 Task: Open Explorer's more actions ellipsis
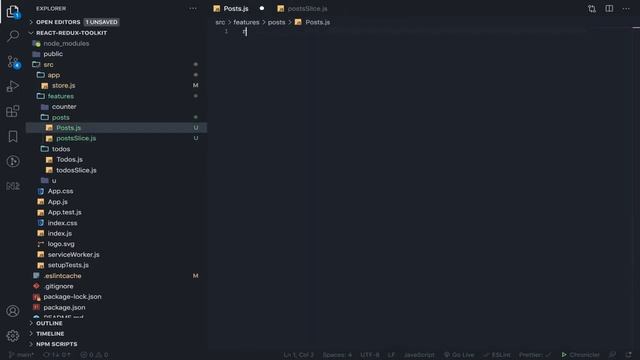click(193, 8)
